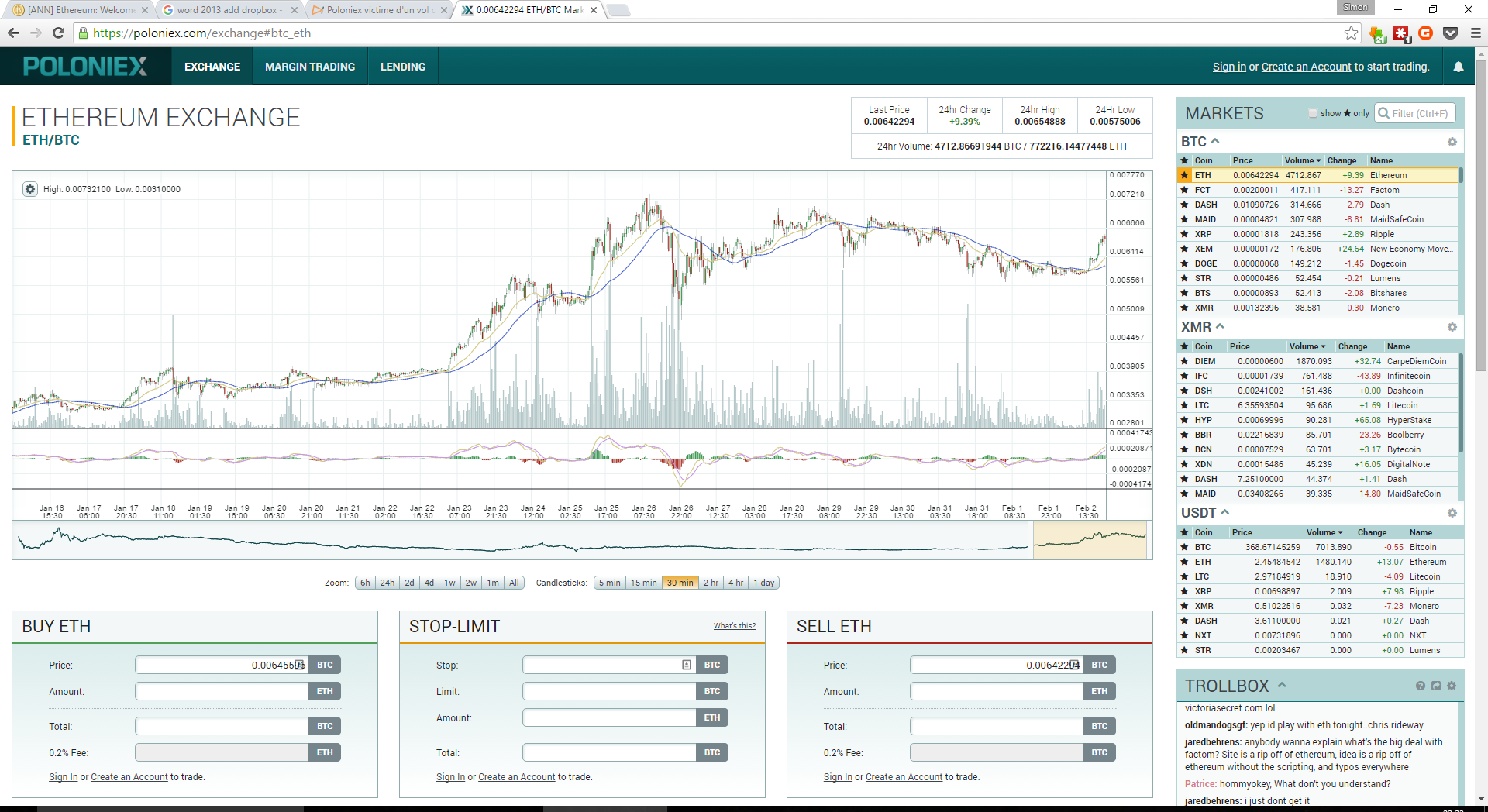Image resolution: width=1488 pixels, height=812 pixels.
Task: Open USDT market settings gear
Action: (x=1452, y=513)
